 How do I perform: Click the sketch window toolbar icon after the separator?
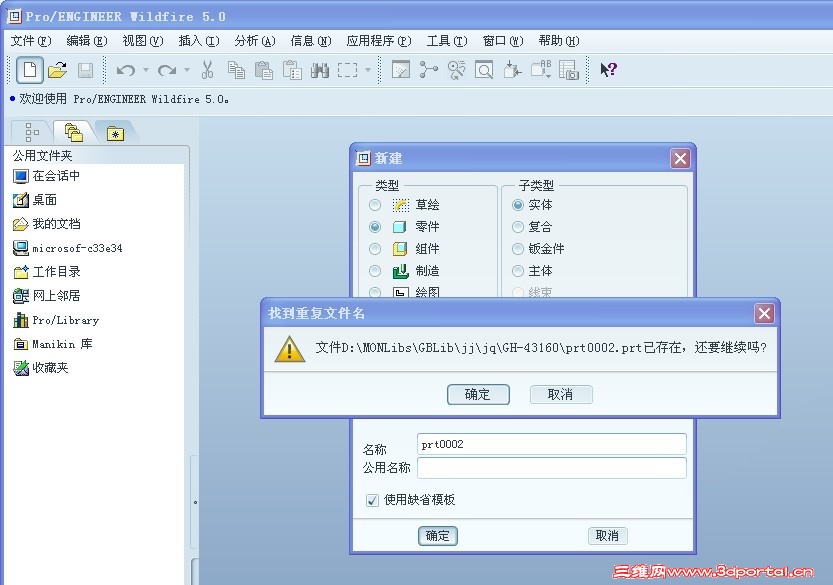(401, 70)
